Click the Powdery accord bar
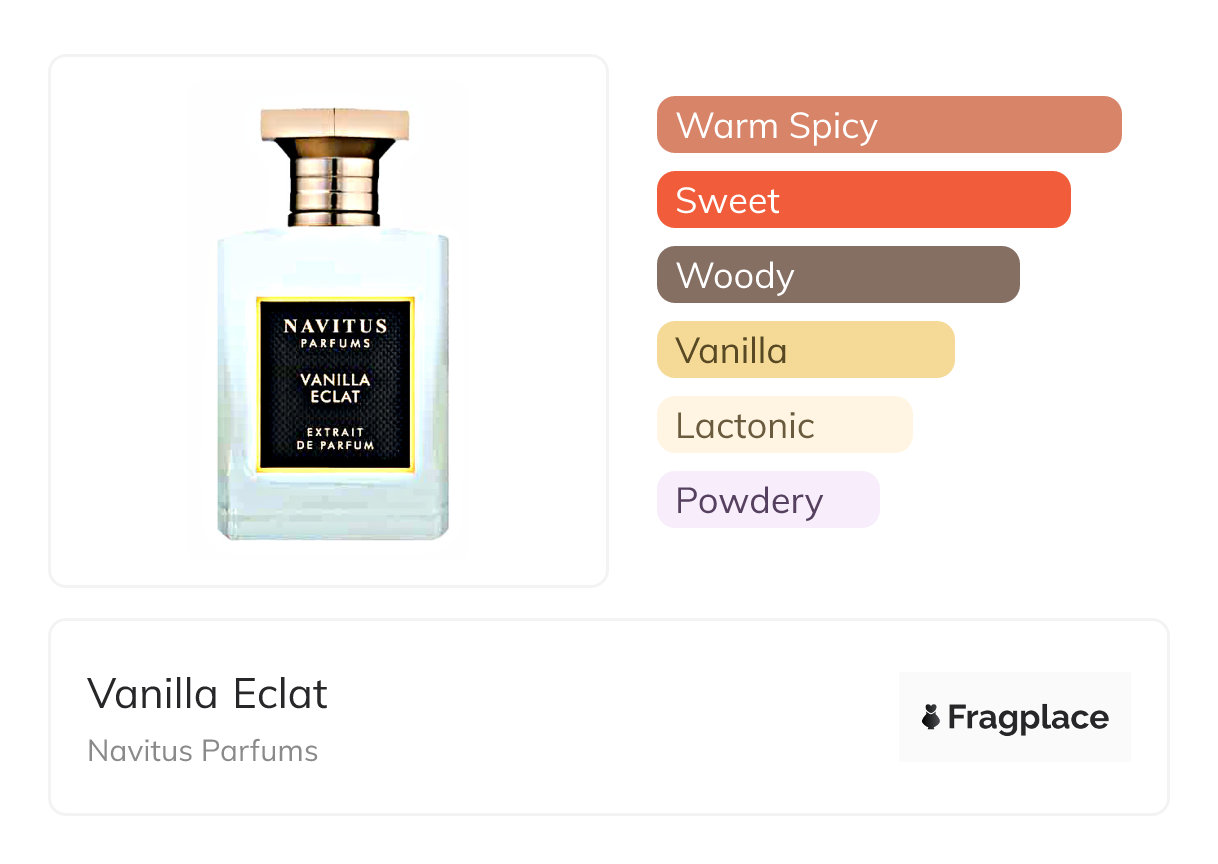Screen dimensions: 1218x864 [767, 500]
